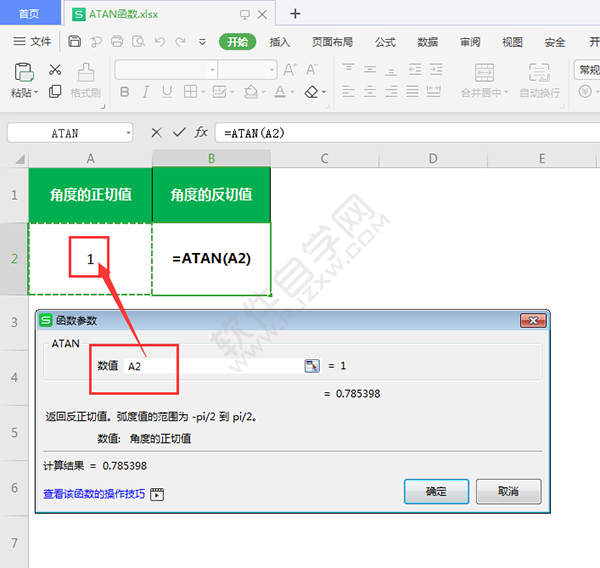Screen dimensions: 600x568
Task: Switch to the 数据 ribbon tab
Action: point(427,42)
